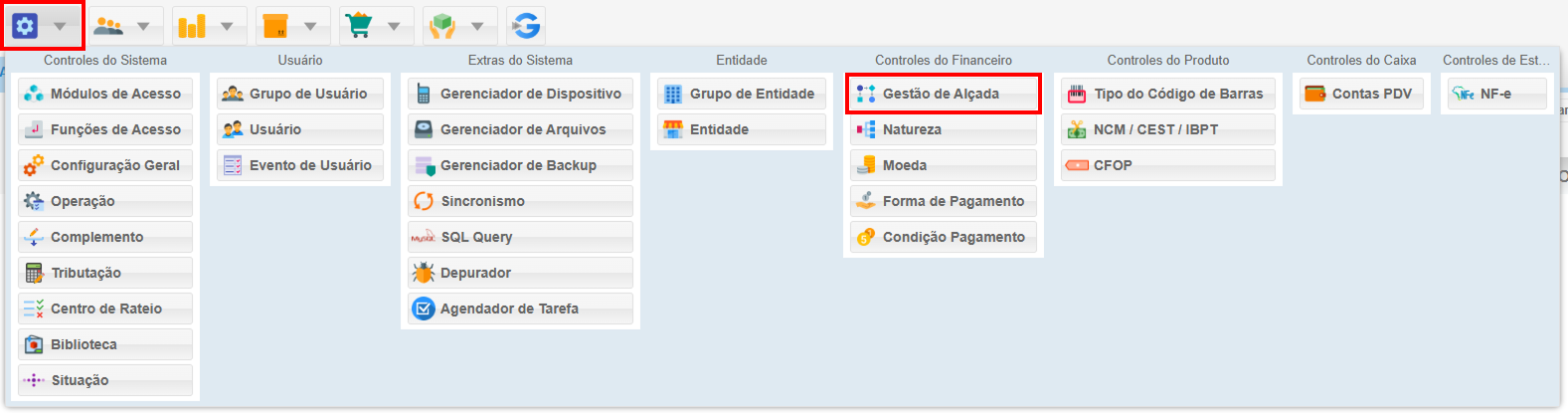The height and width of the screenshot is (413, 1568).
Task: Select Configuração Geral menu entry
Action: pos(105,165)
